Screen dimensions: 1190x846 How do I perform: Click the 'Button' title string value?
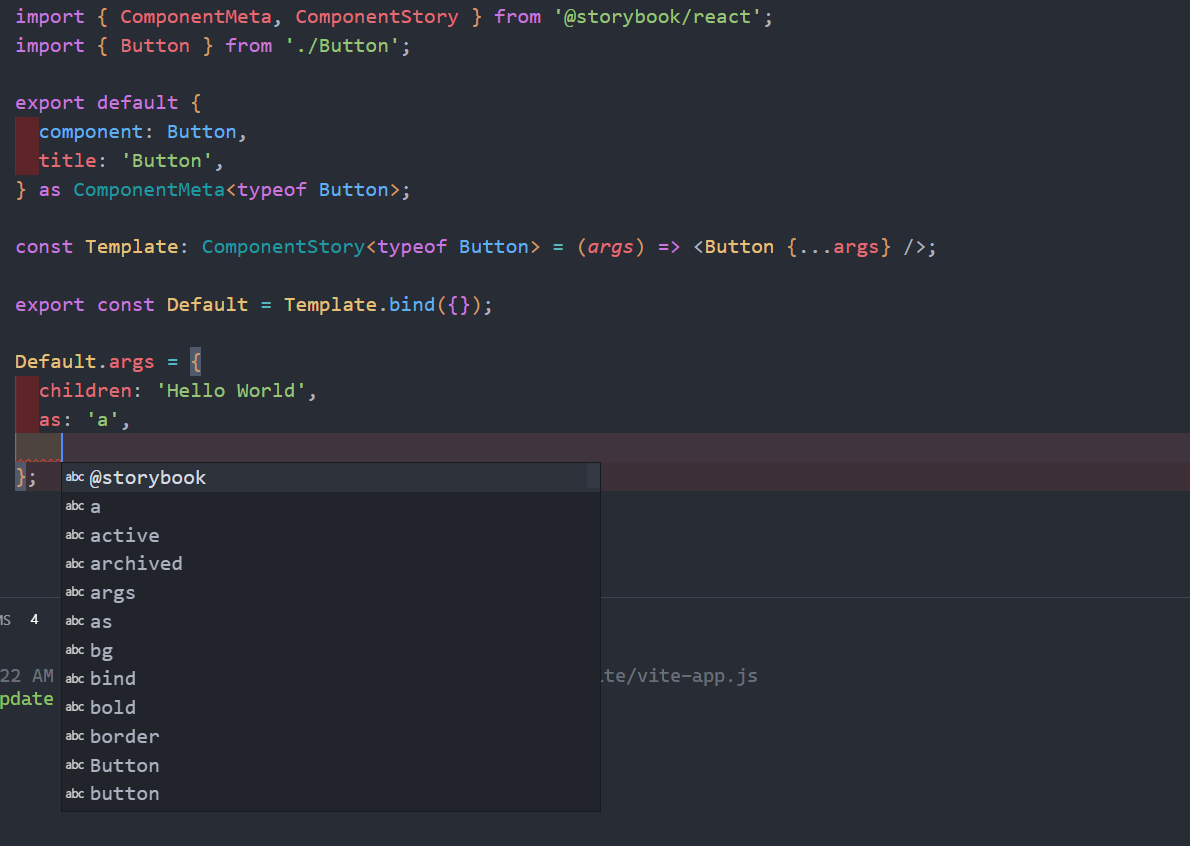pos(166,160)
